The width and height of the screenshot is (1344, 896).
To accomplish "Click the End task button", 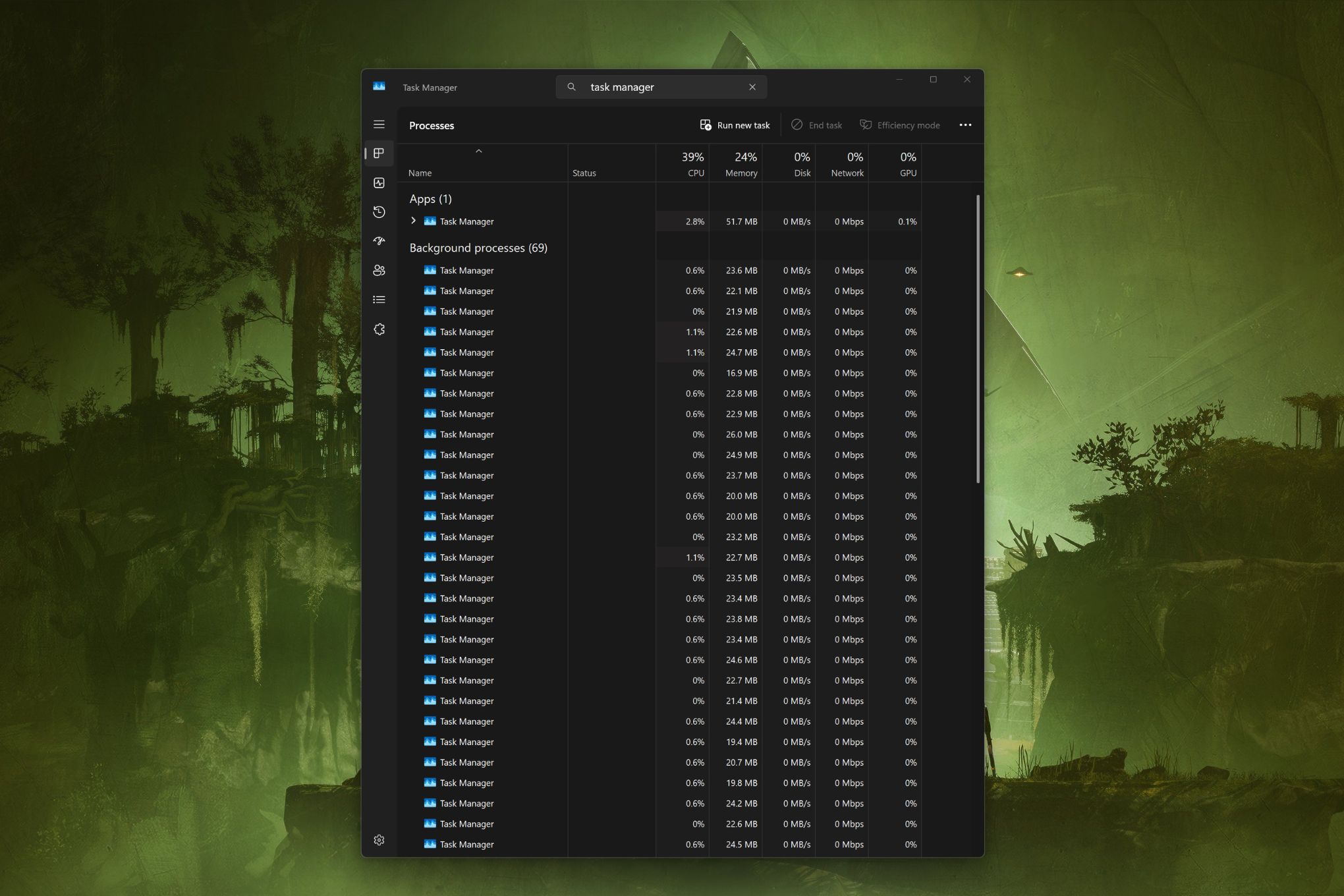I will tap(816, 125).
